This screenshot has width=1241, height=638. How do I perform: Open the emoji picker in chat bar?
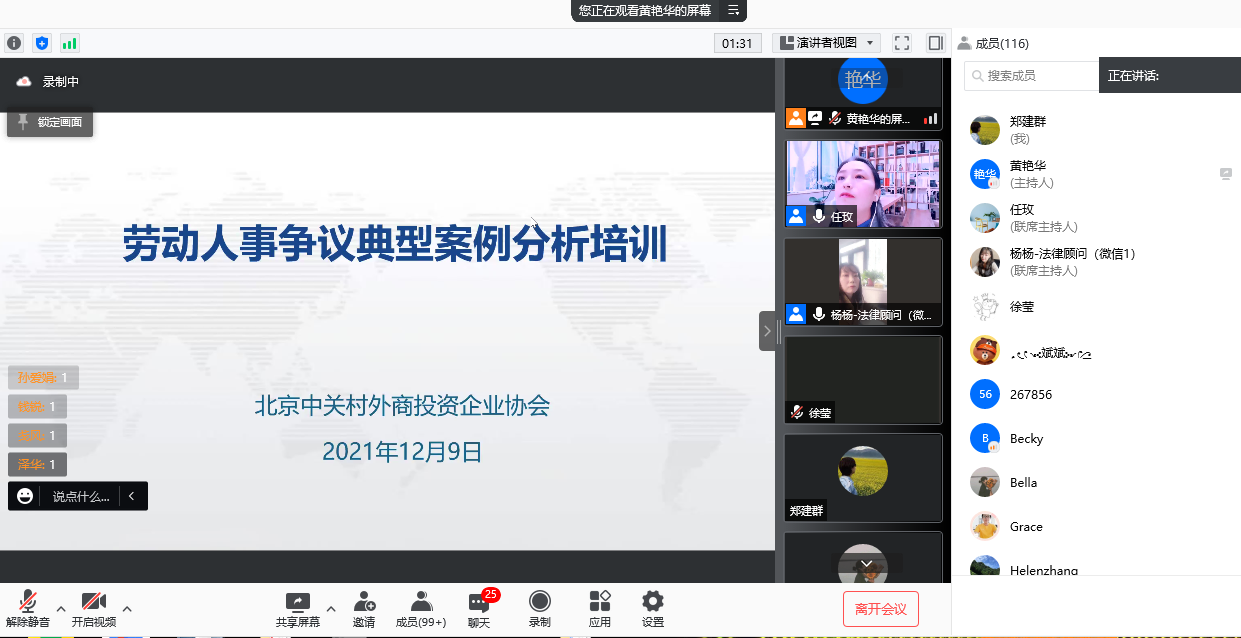pyautogui.click(x=25, y=495)
